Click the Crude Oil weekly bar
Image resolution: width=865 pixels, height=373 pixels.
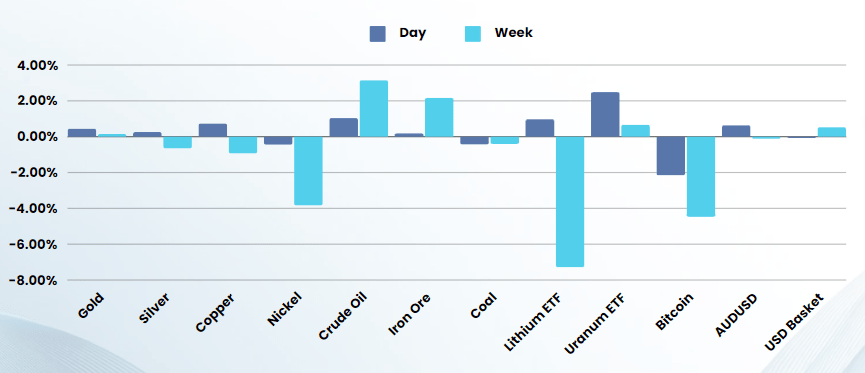374,108
